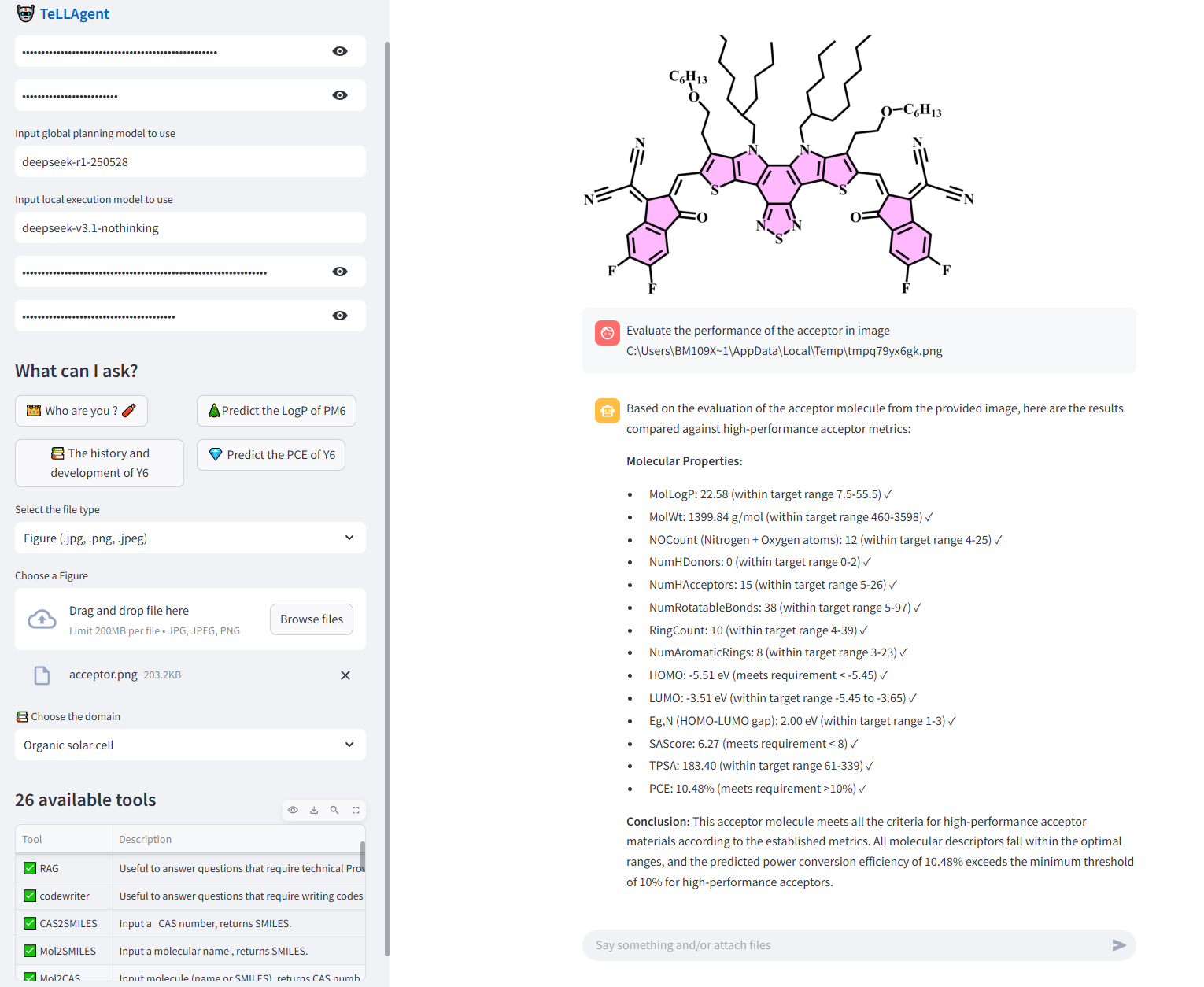Click the tools table scrollbar

363,856
